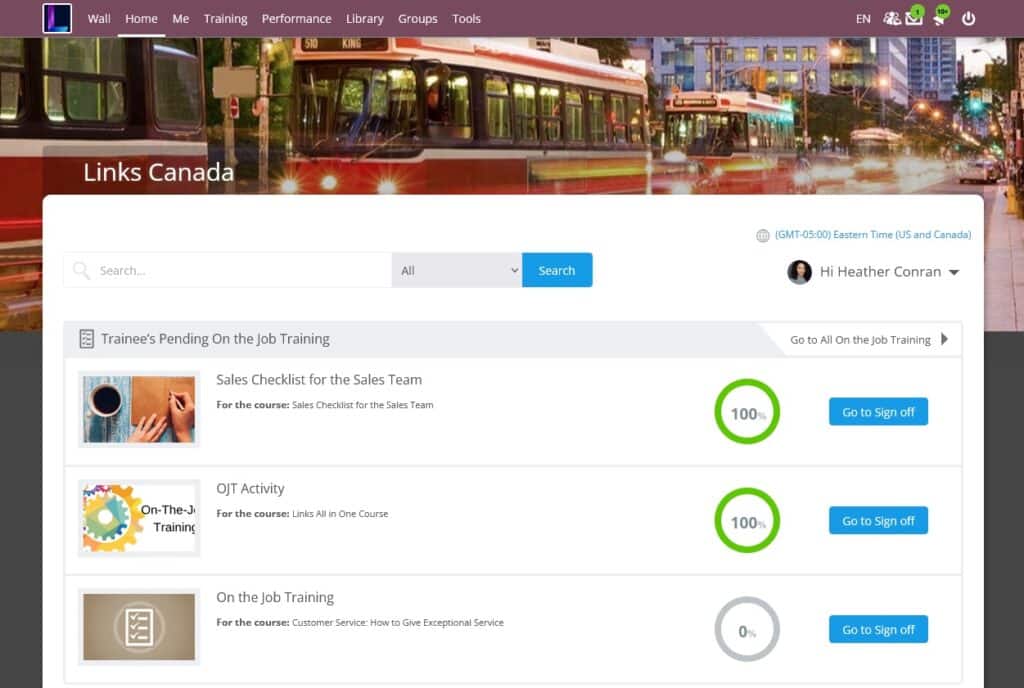Click the Sales Checklist for the Sales Team title
This screenshot has height=688, width=1024.
(319, 380)
